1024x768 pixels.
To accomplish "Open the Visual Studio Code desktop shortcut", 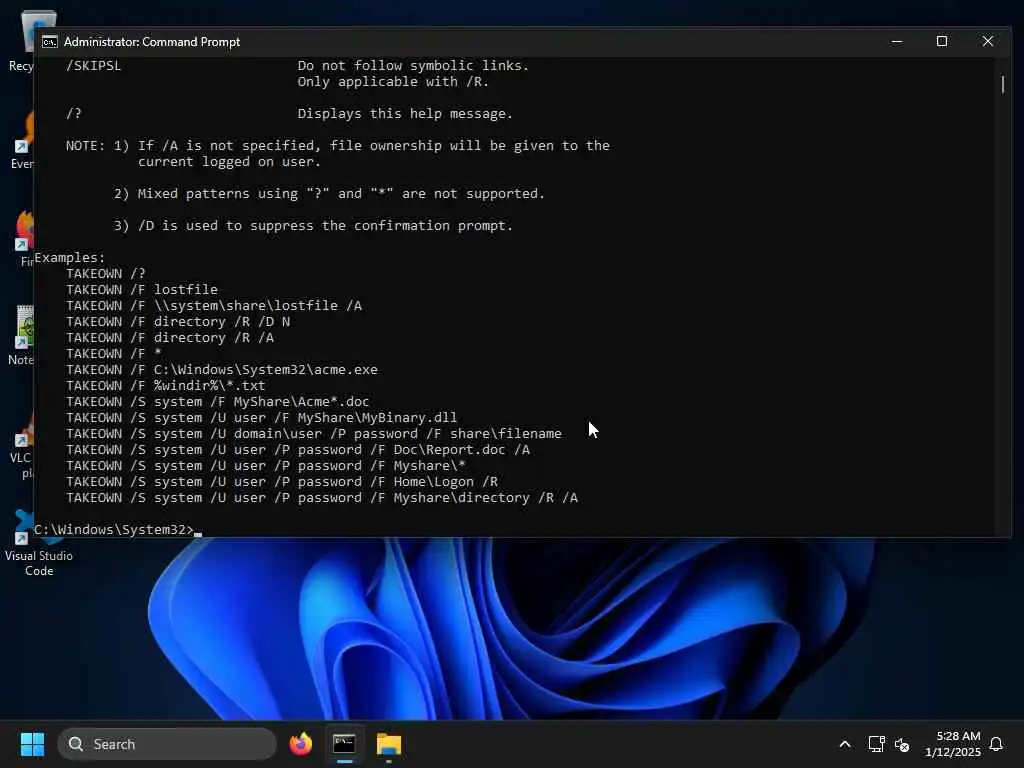I will pyautogui.click(x=39, y=545).
